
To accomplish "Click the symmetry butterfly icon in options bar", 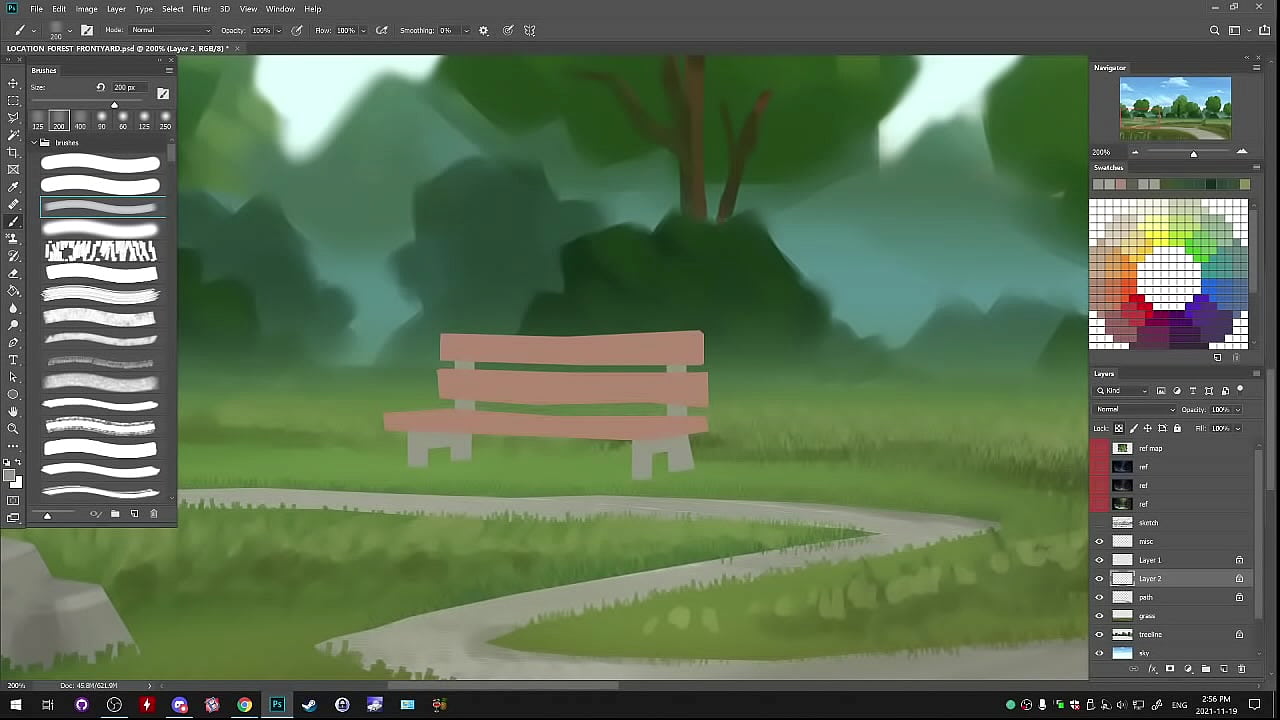I will [x=530, y=31].
